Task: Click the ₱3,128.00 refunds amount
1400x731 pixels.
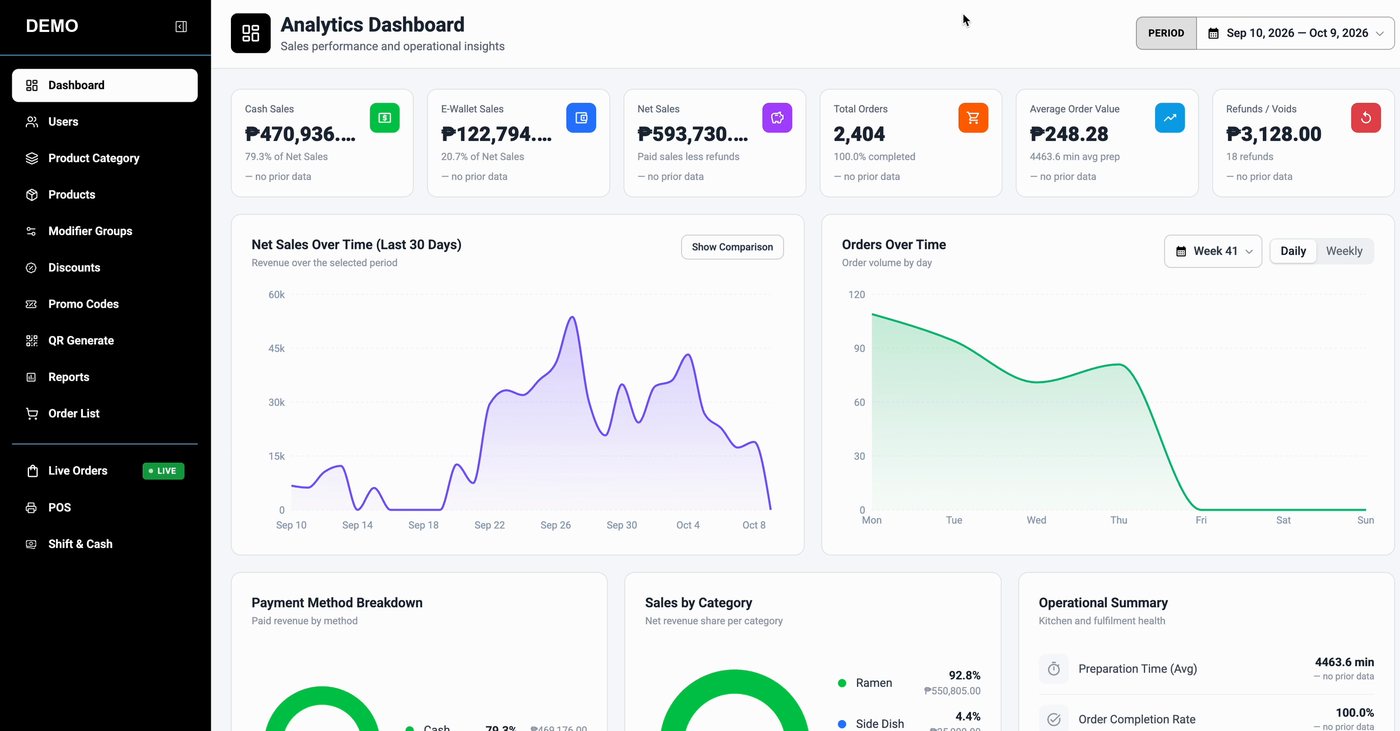Action: (1274, 134)
